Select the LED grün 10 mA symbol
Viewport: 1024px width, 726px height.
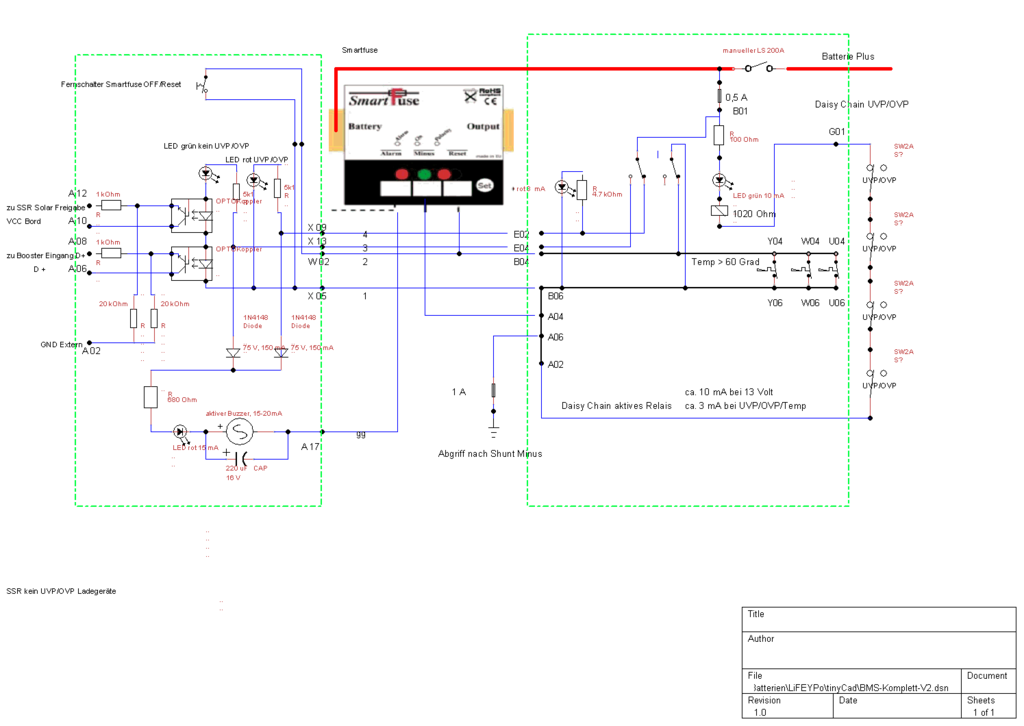719,180
